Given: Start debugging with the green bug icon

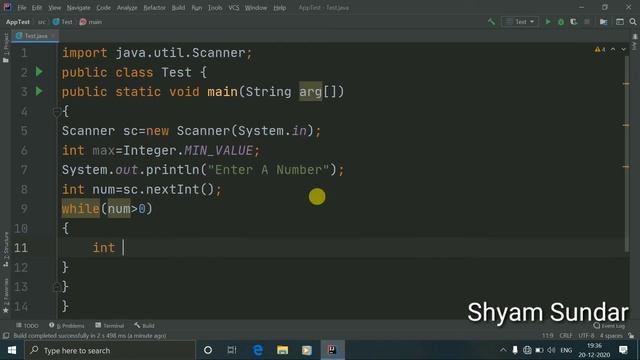Looking at the screenshot, I should (561, 22).
